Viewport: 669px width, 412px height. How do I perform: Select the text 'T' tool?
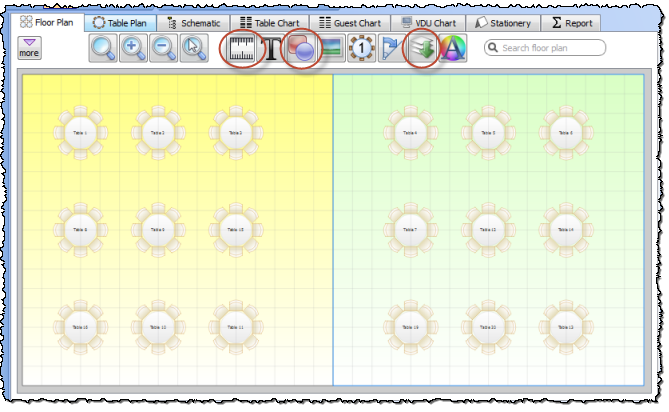273,48
